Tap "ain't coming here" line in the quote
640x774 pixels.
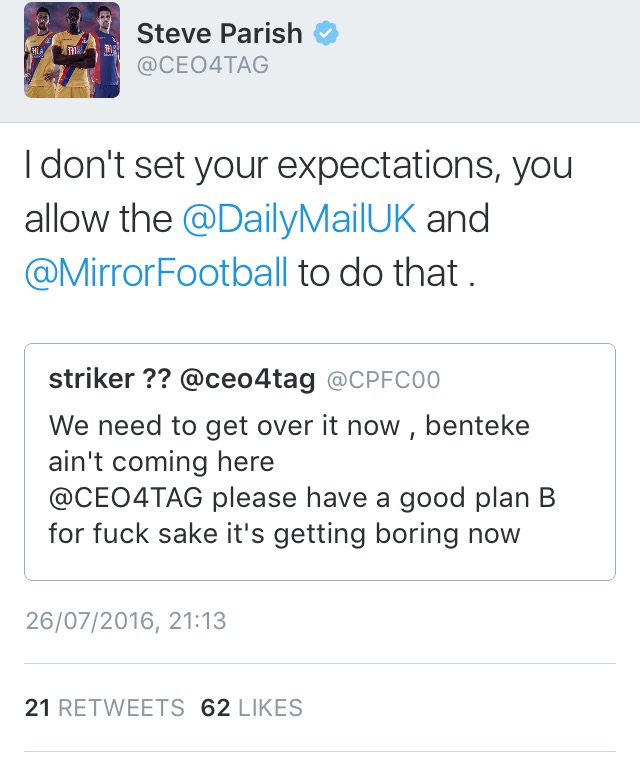point(160,462)
